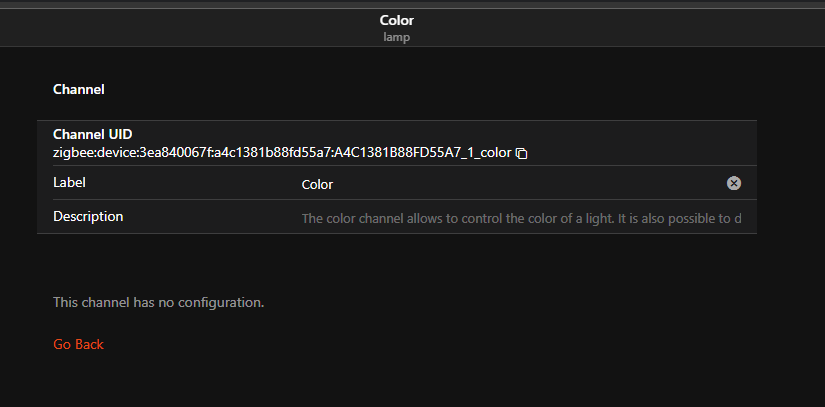The image size is (825, 407).
Task: Click the grey strip above the header
Action: tap(412, 4)
